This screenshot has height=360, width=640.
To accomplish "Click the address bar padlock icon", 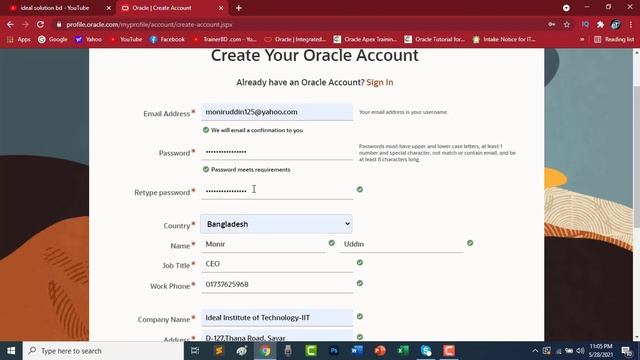I will [x=59, y=24].
